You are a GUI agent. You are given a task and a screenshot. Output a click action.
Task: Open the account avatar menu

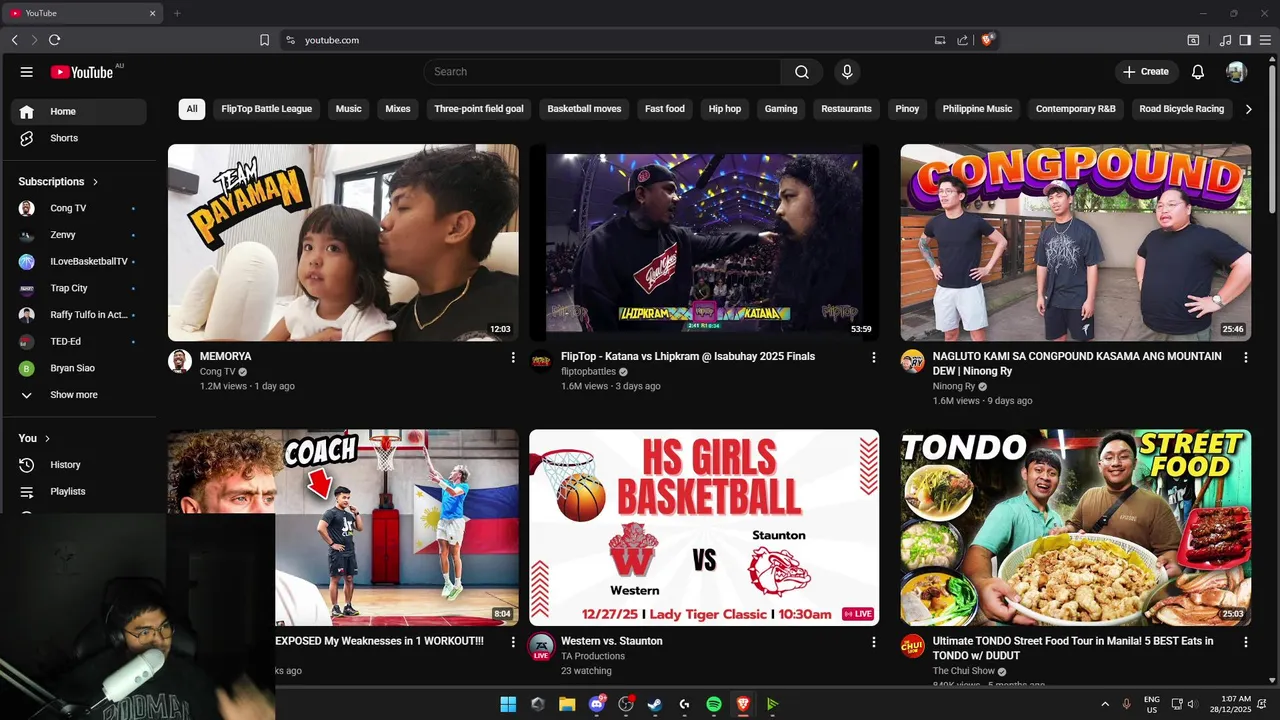[1237, 72]
